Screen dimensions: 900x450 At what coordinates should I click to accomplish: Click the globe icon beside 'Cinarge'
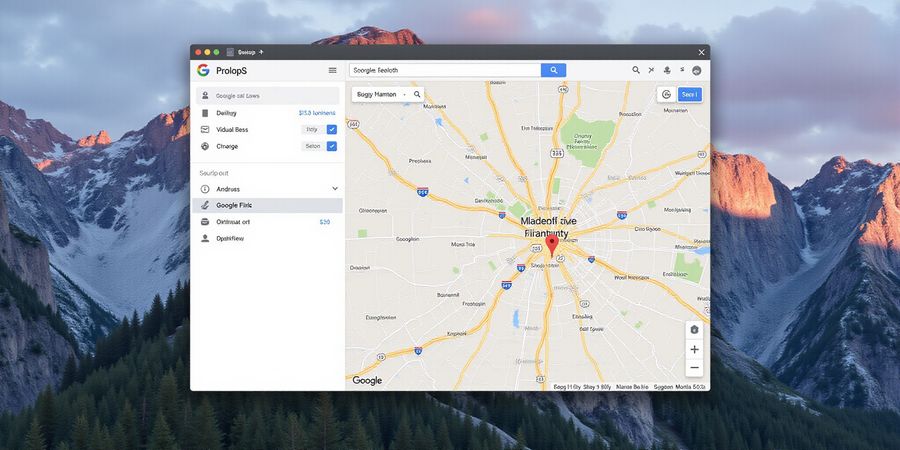(x=205, y=146)
